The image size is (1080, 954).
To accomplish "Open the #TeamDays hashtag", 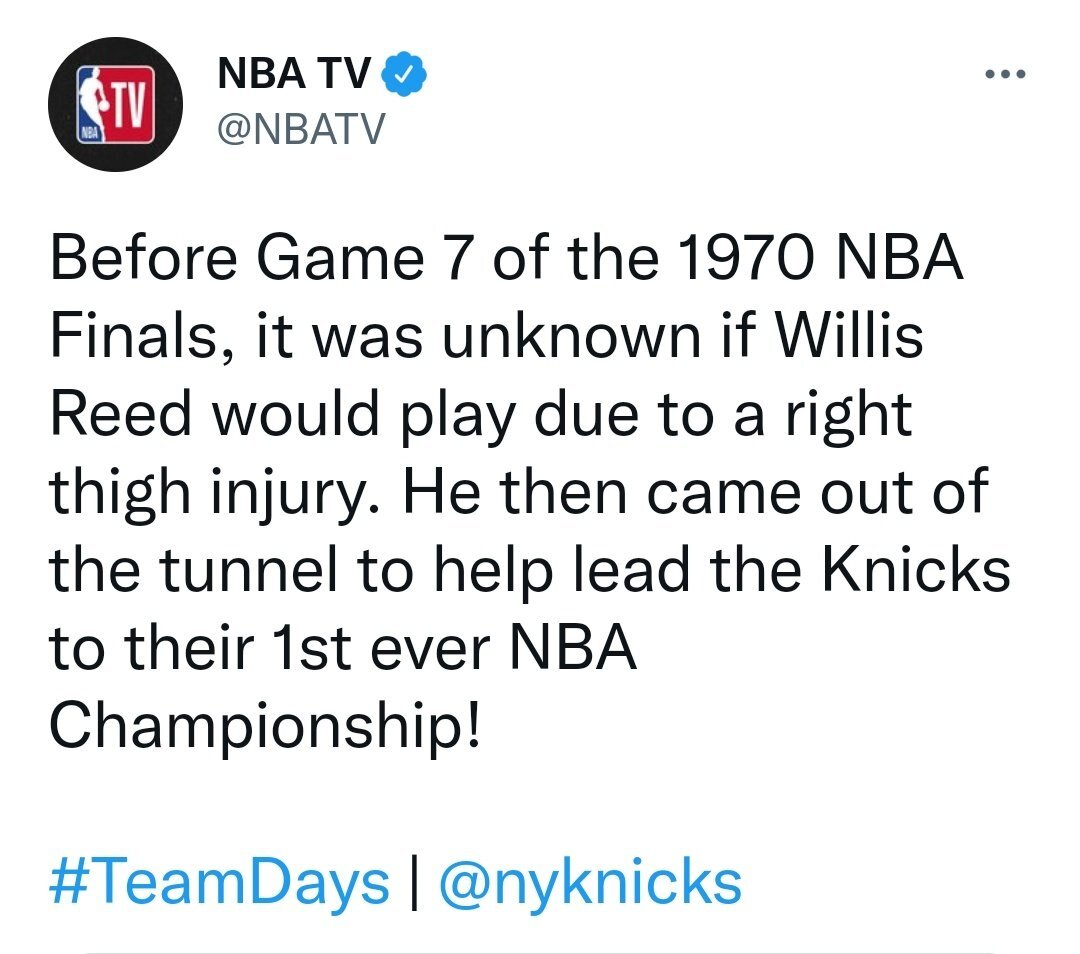I will [x=219, y=882].
